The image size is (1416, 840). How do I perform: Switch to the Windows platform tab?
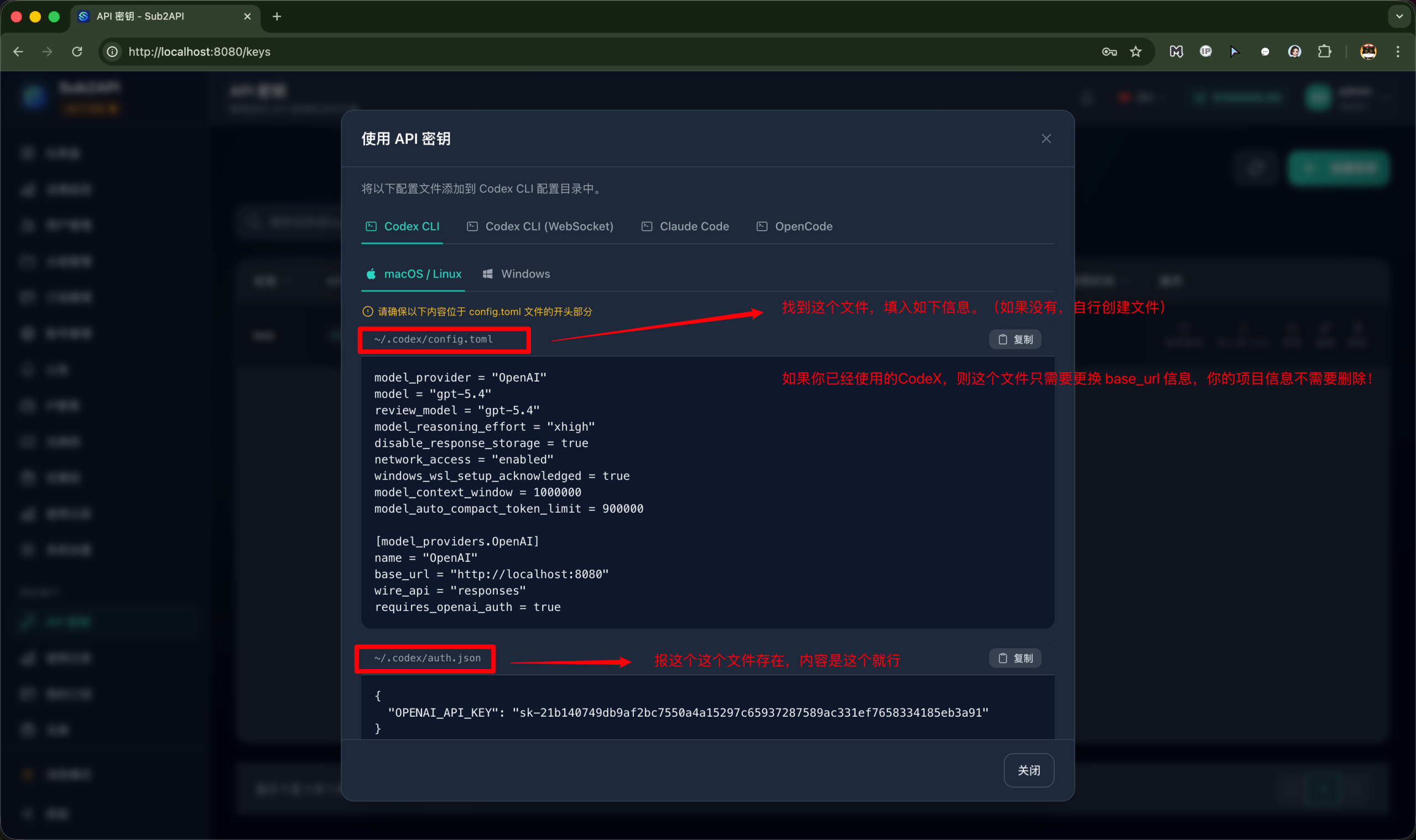(x=516, y=274)
